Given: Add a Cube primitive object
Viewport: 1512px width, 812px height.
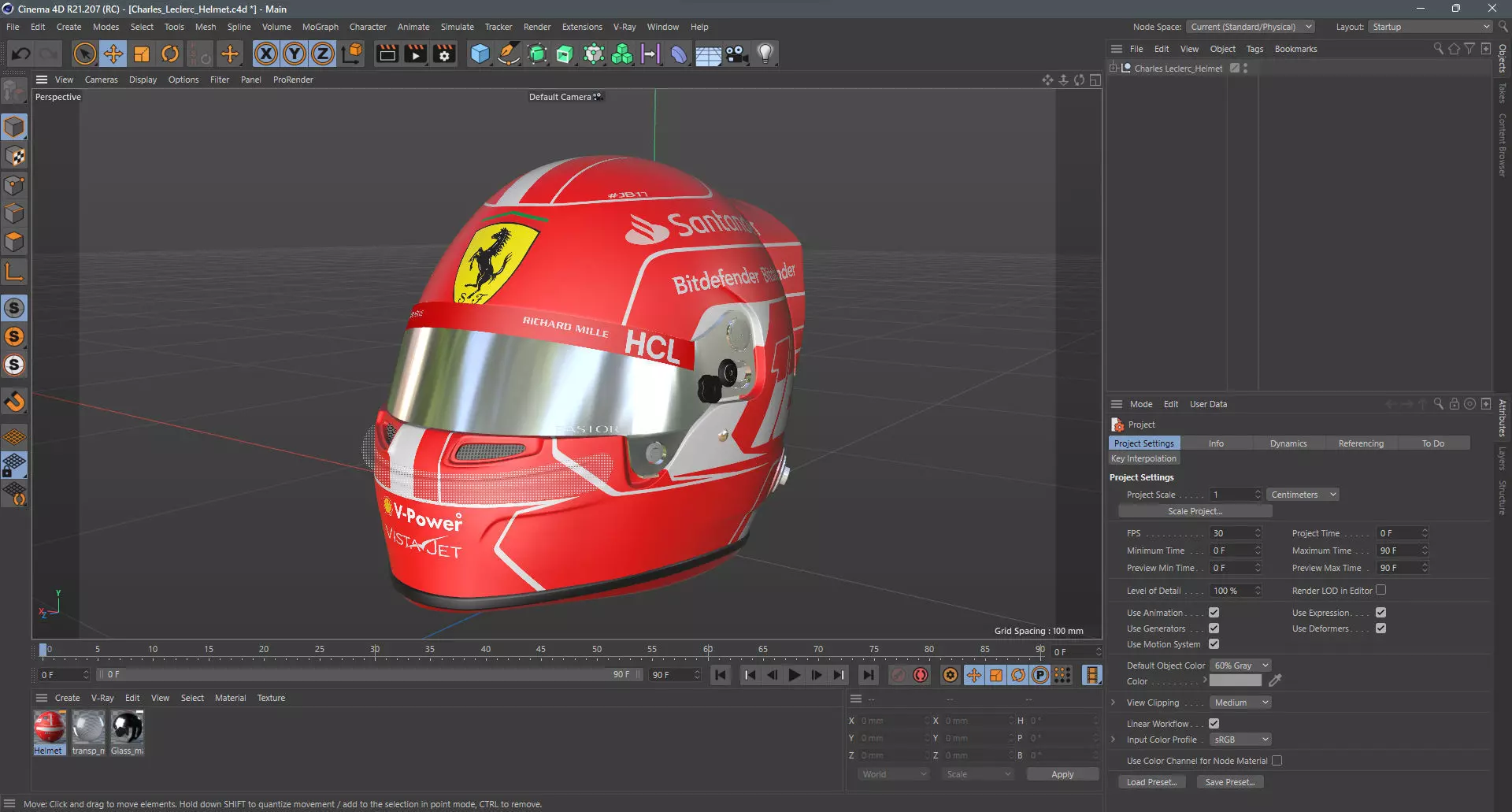Looking at the screenshot, I should pos(480,54).
